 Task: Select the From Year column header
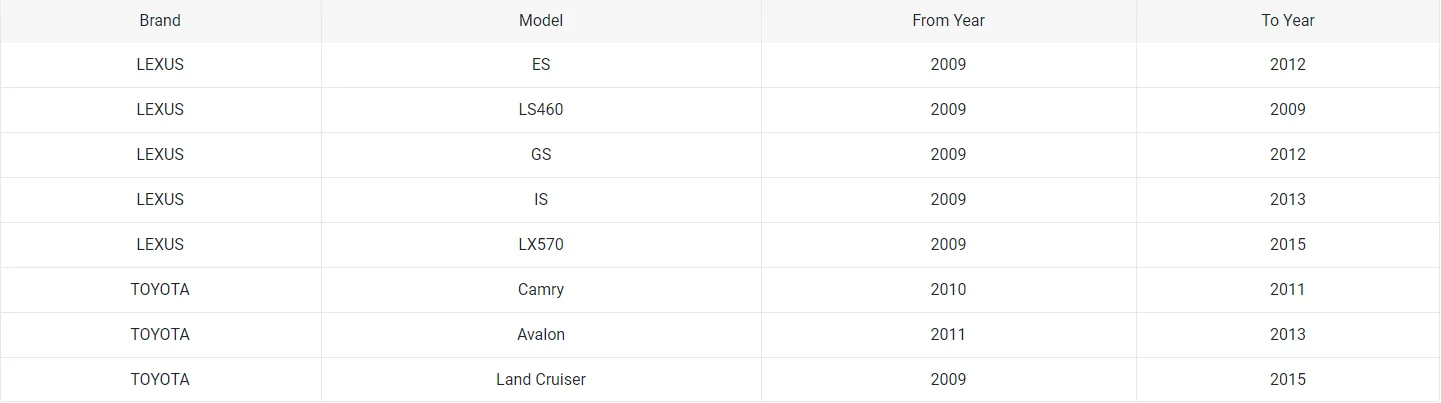pos(948,21)
